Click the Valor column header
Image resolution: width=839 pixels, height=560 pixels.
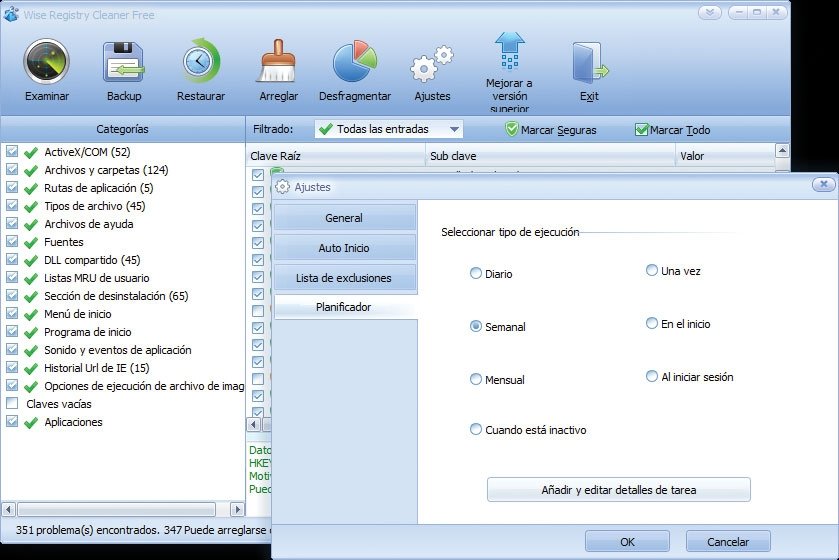click(725, 156)
